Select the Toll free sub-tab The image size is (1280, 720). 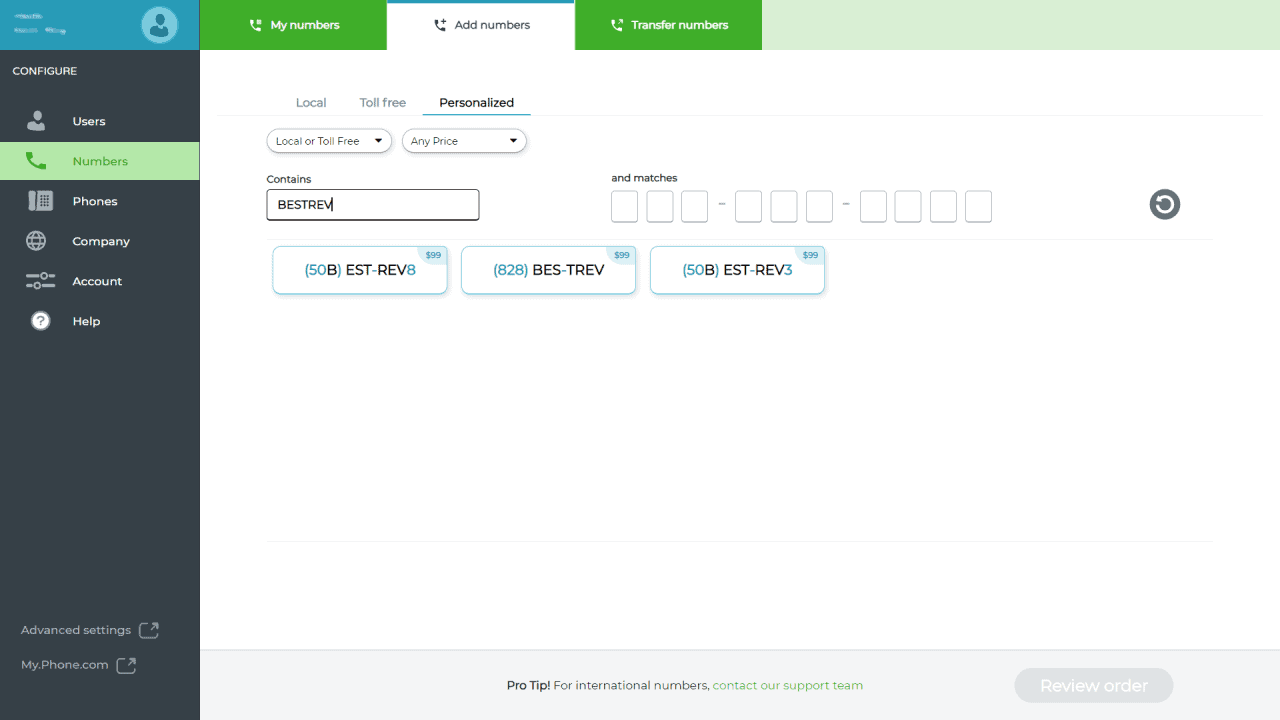(x=382, y=103)
